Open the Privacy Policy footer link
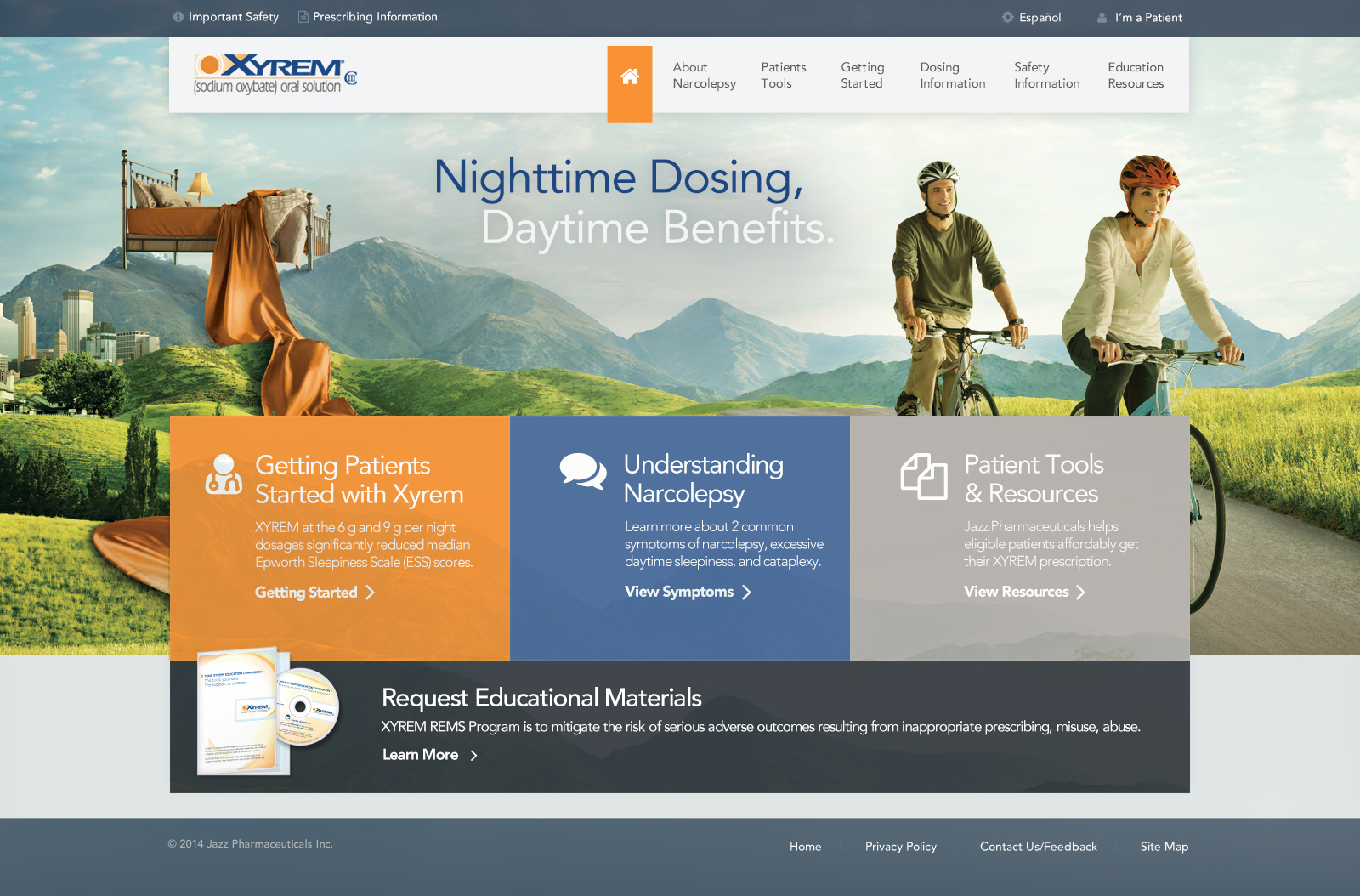The width and height of the screenshot is (1360, 896). [901, 847]
